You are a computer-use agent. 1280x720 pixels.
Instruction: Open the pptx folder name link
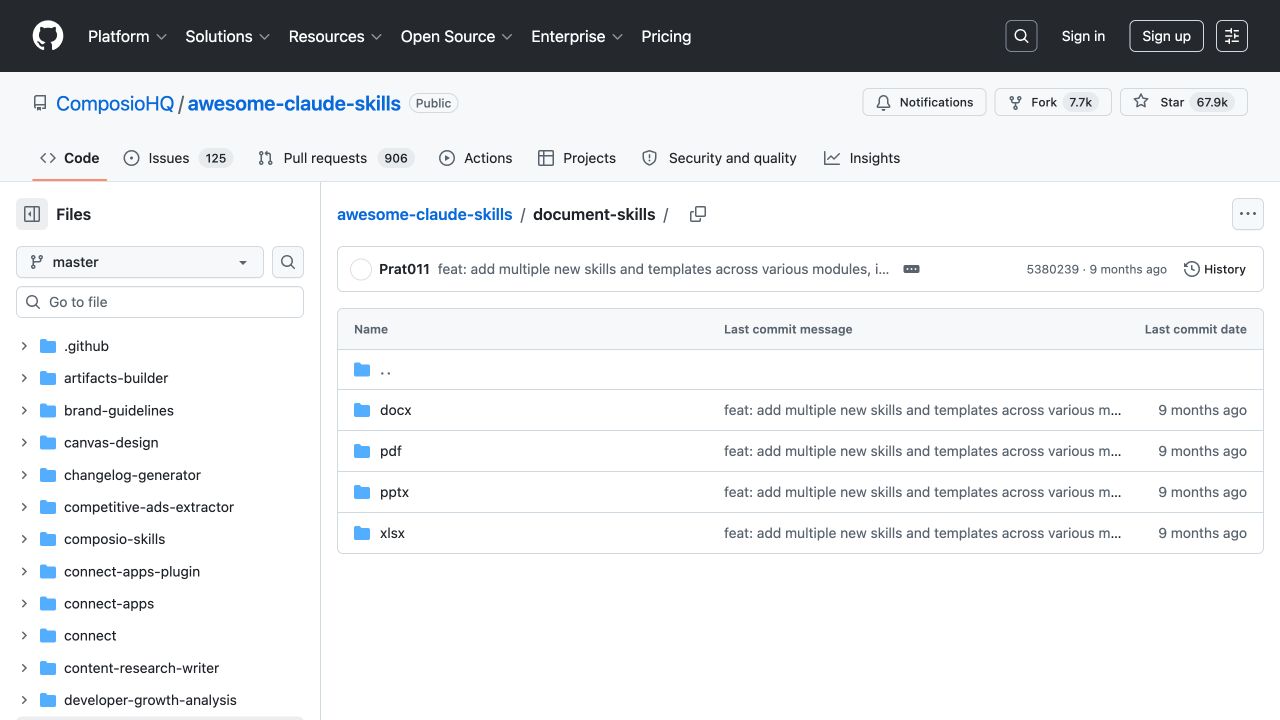point(394,492)
